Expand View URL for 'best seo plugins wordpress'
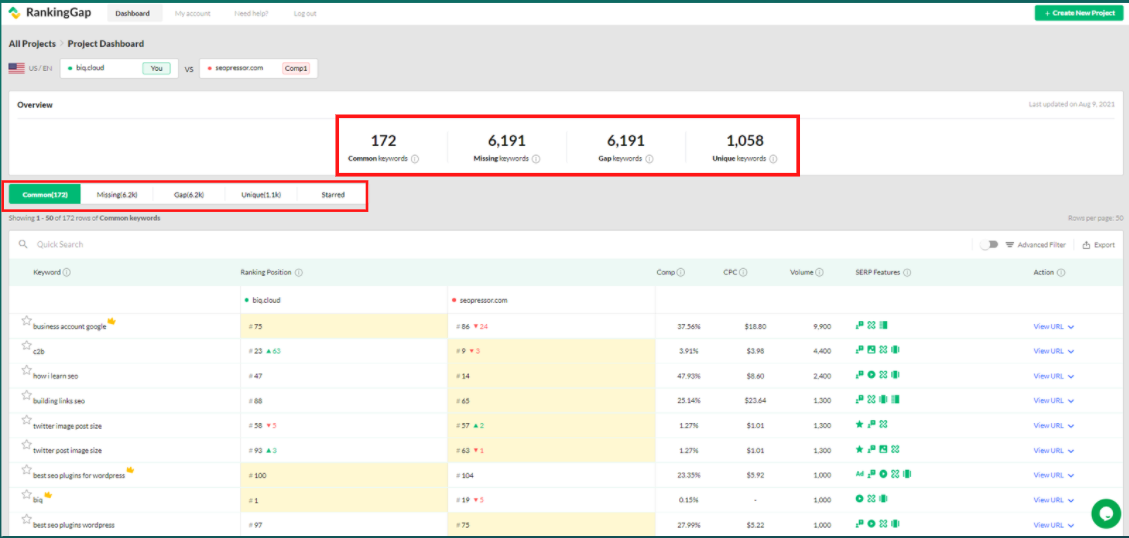Screen dimensions: 1129x538 coord(1054,525)
